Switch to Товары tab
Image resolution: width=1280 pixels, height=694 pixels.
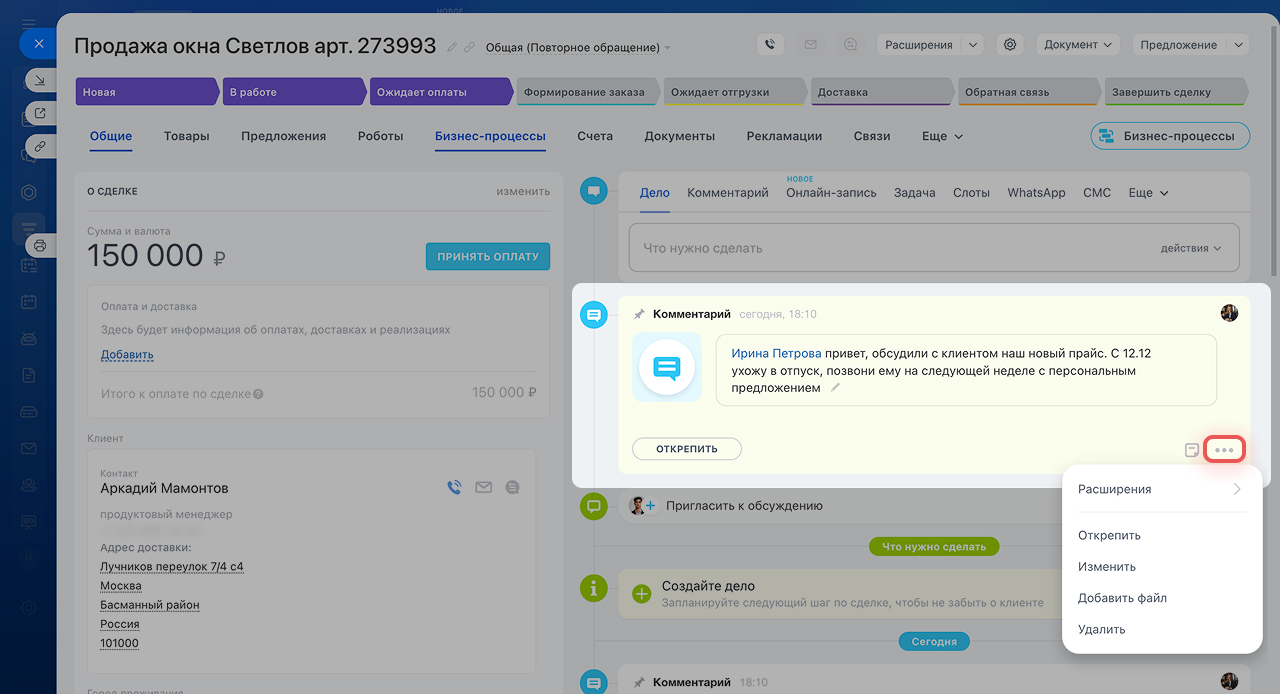click(x=186, y=136)
